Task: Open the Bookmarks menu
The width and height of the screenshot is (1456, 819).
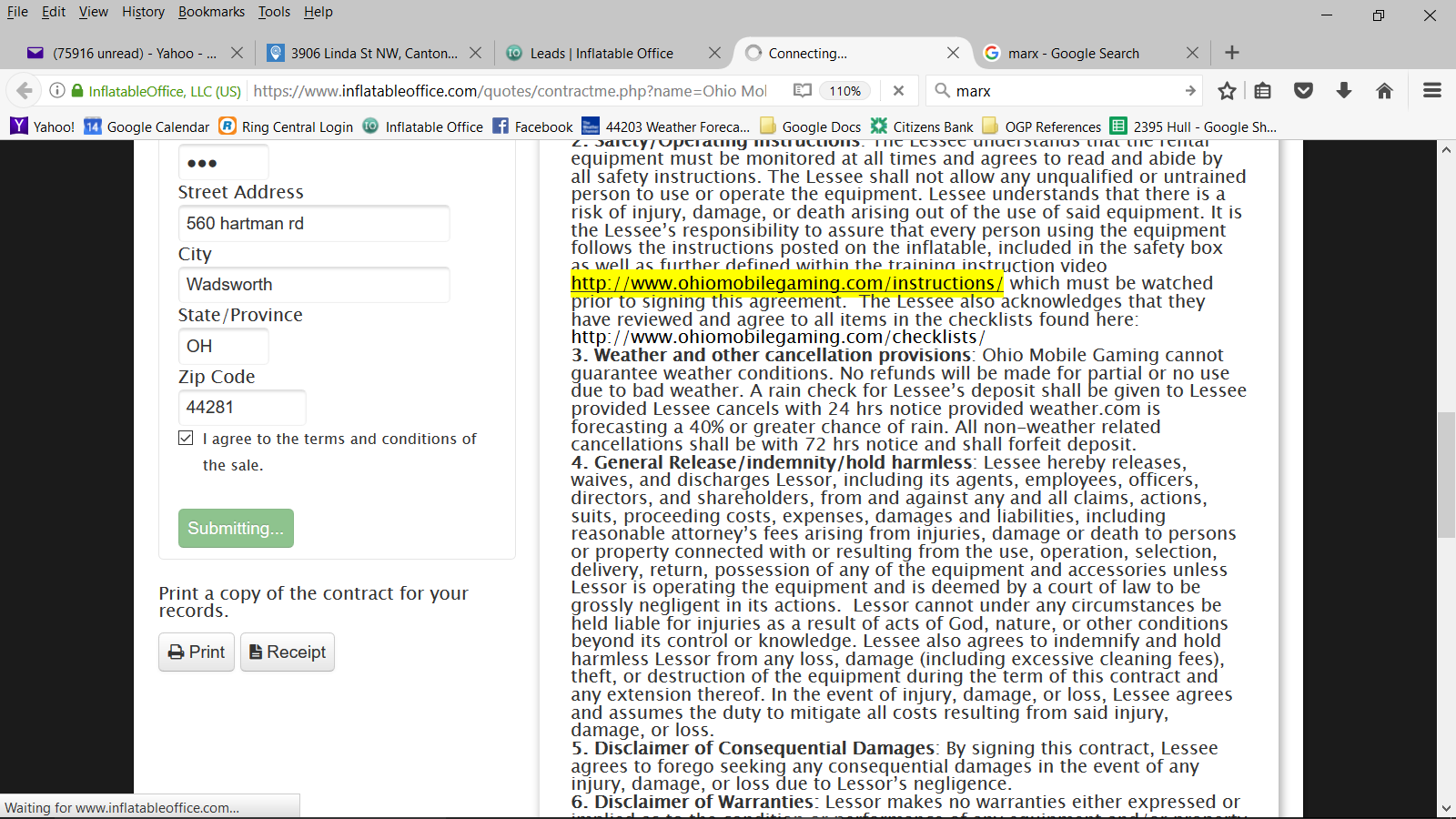Action: (211, 12)
